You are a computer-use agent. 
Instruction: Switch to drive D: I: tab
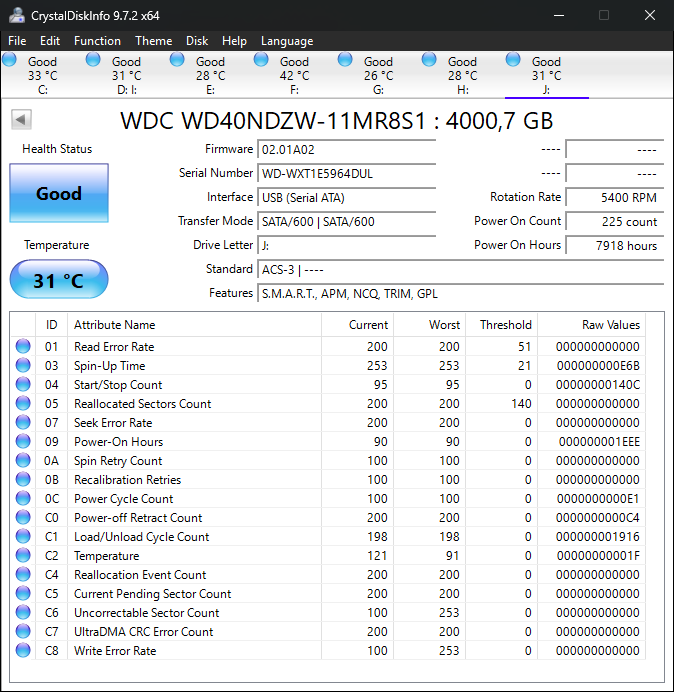(x=126, y=76)
